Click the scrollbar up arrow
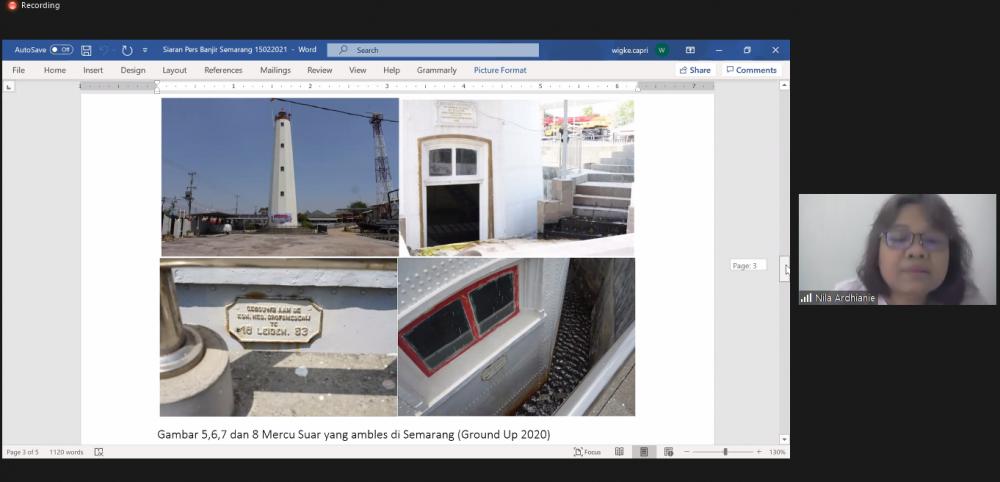Image resolution: width=1000 pixels, height=482 pixels. pos(784,85)
